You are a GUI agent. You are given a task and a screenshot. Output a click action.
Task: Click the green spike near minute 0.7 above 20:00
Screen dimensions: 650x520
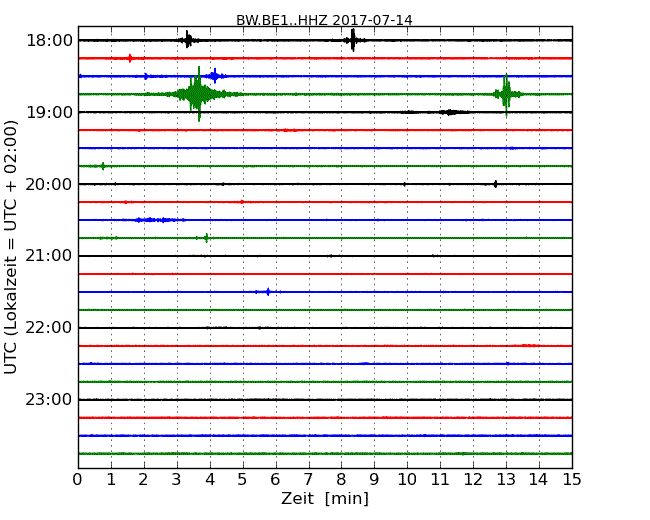[x=103, y=166]
